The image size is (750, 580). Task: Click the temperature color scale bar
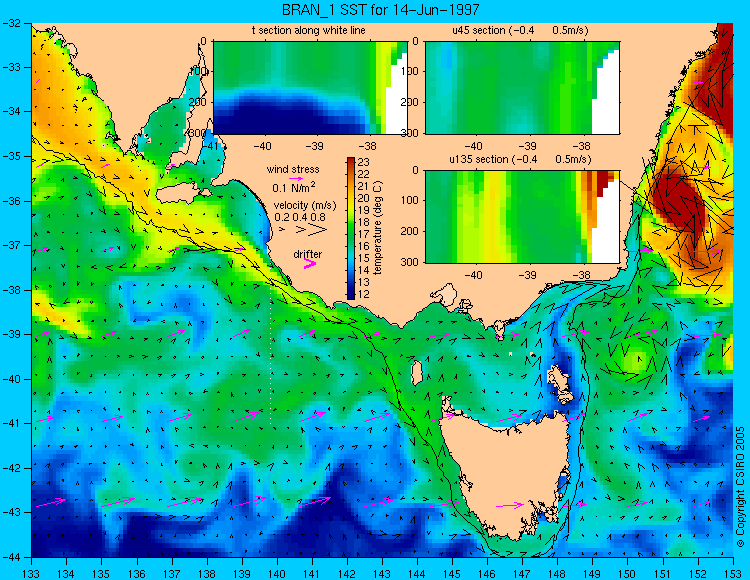(x=351, y=229)
